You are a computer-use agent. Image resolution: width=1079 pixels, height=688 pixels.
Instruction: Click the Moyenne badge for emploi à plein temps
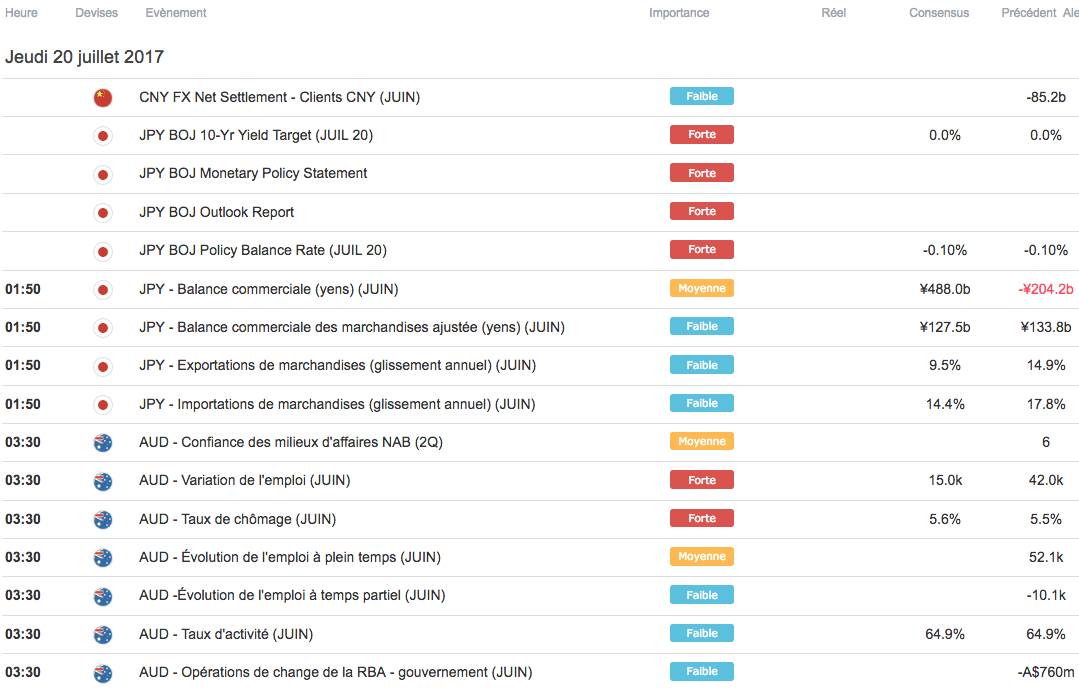pos(702,557)
